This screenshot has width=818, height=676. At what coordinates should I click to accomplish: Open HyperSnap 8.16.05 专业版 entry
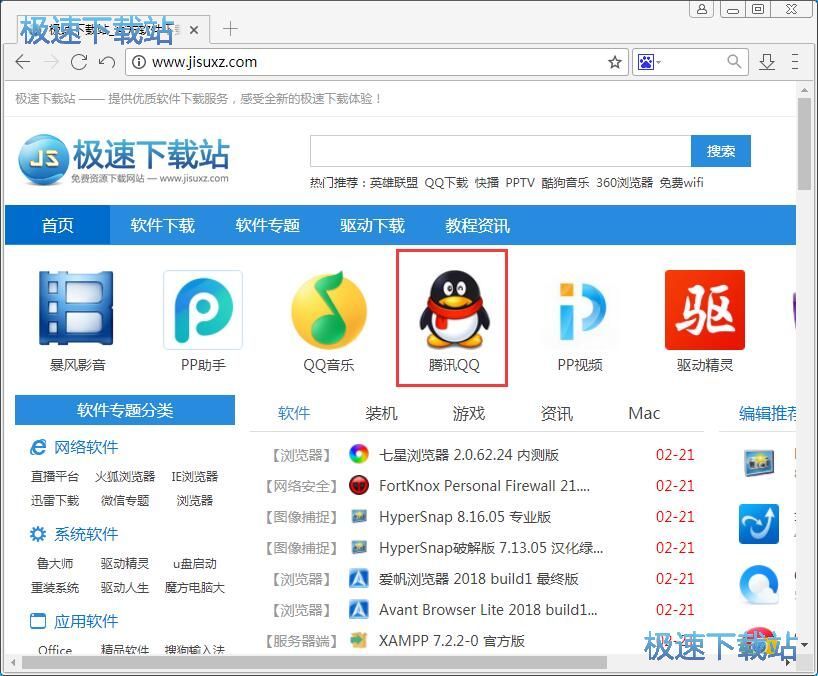(465, 517)
